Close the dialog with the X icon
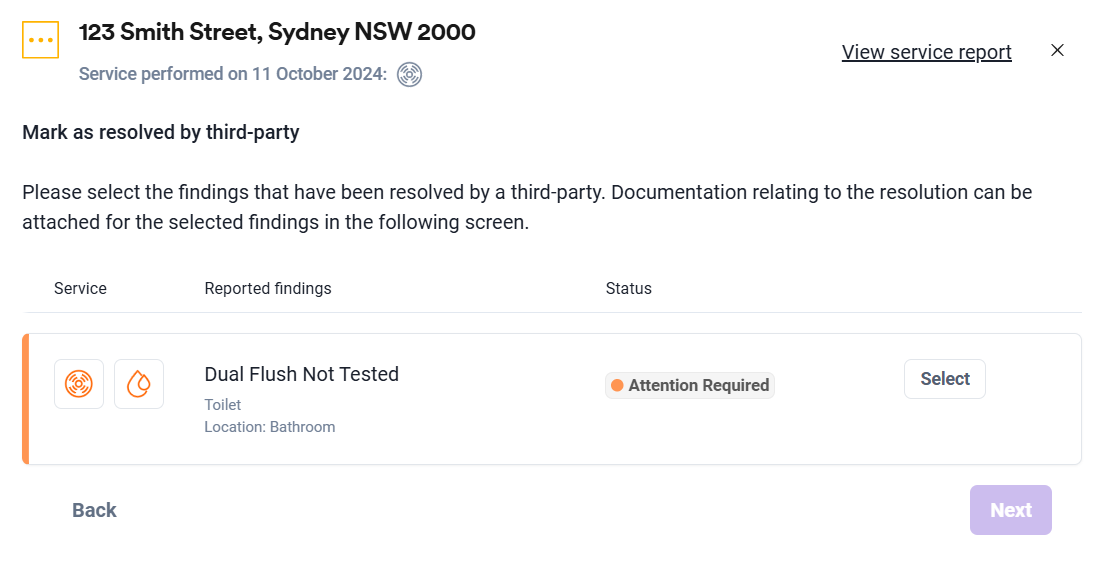 (x=1057, y=50)
